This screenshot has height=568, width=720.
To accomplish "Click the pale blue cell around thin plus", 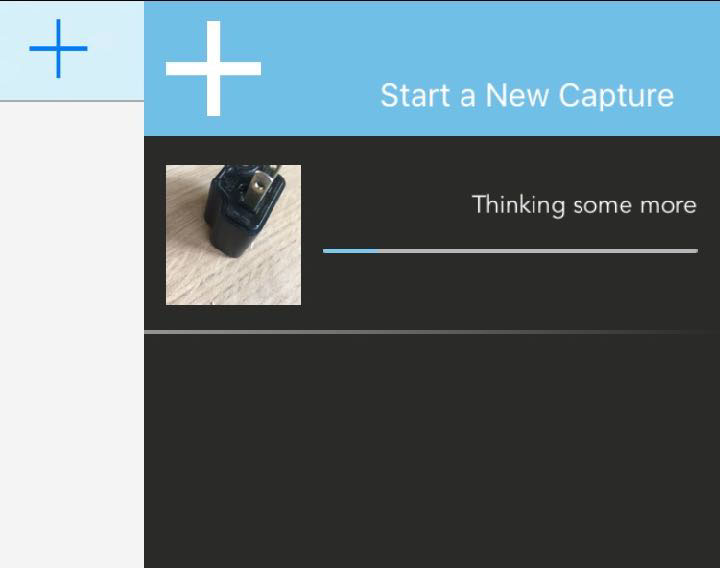I will point(72,50).
